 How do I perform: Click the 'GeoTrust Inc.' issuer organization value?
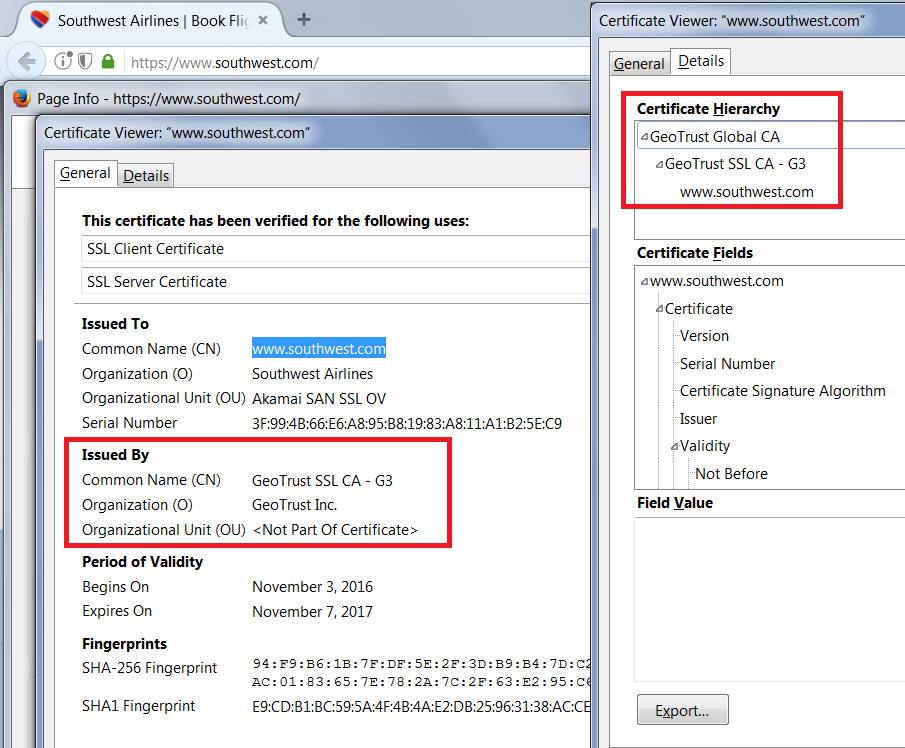pyautogui.click(x=294, y=505)
